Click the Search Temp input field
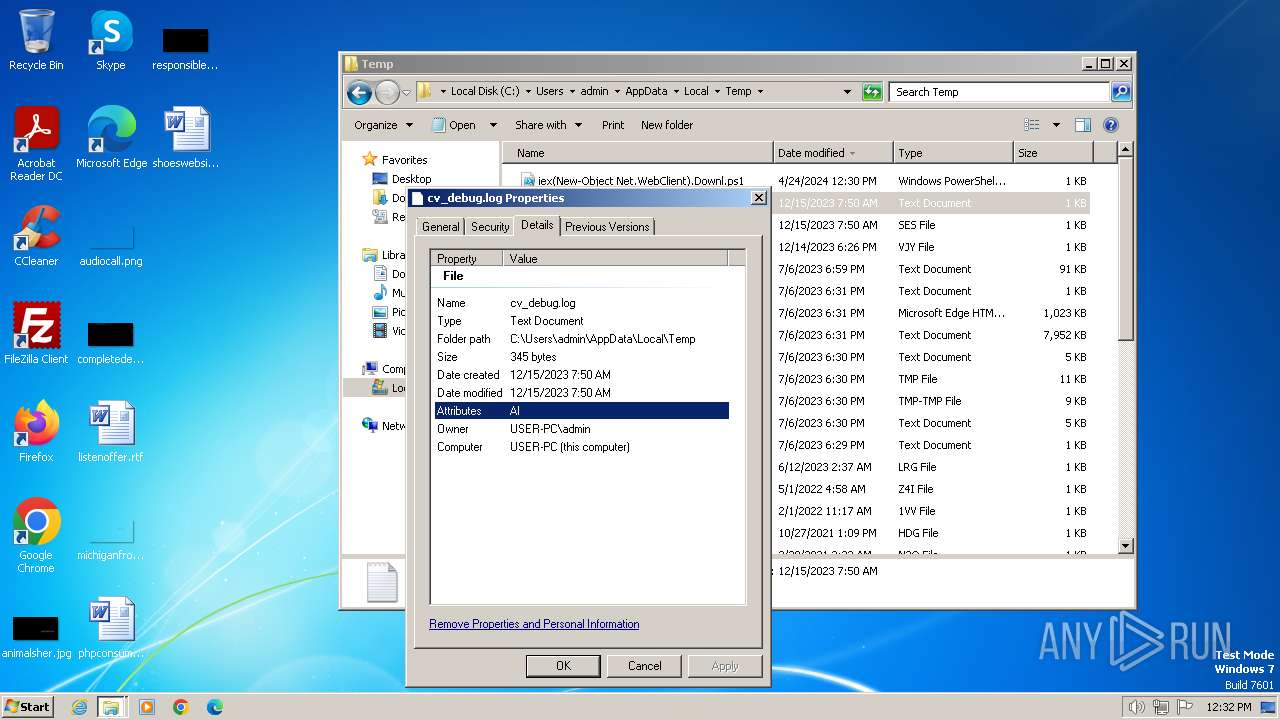The height and width of the screenshot is (720, 1280). (999, 92)
